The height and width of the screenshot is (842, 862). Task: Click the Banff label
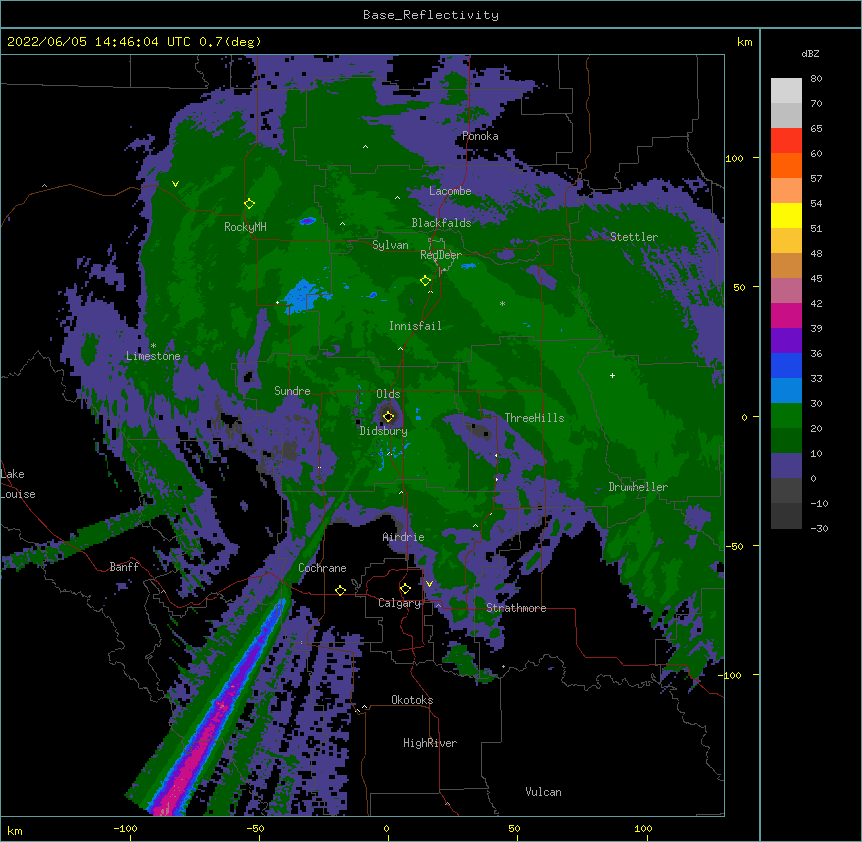click(x=124, y=567)
